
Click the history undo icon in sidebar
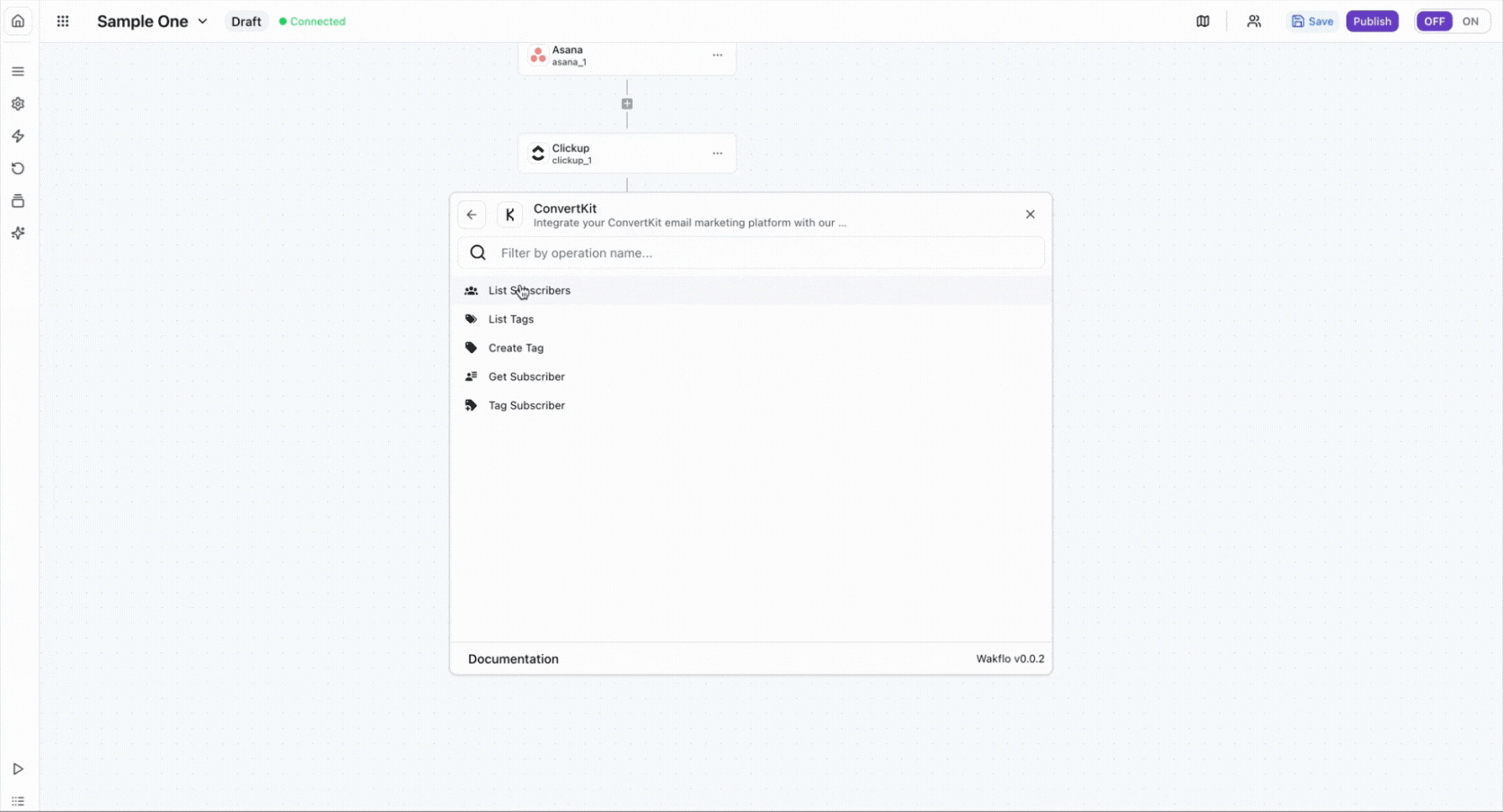coord(18,168)
